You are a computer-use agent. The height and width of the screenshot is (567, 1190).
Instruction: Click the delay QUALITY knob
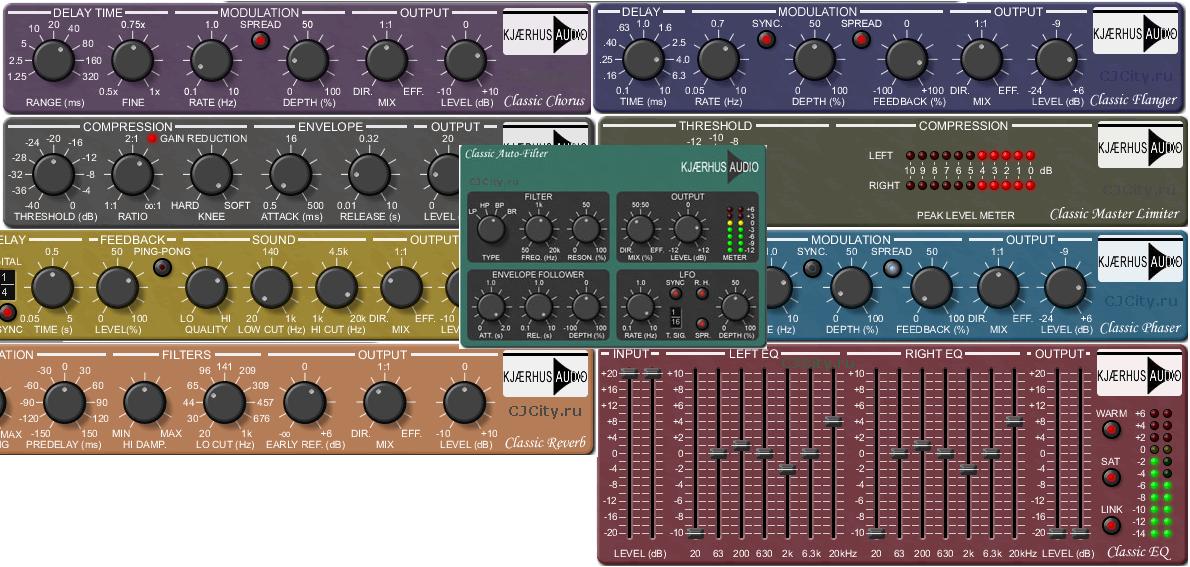click(x=206, y=288)
